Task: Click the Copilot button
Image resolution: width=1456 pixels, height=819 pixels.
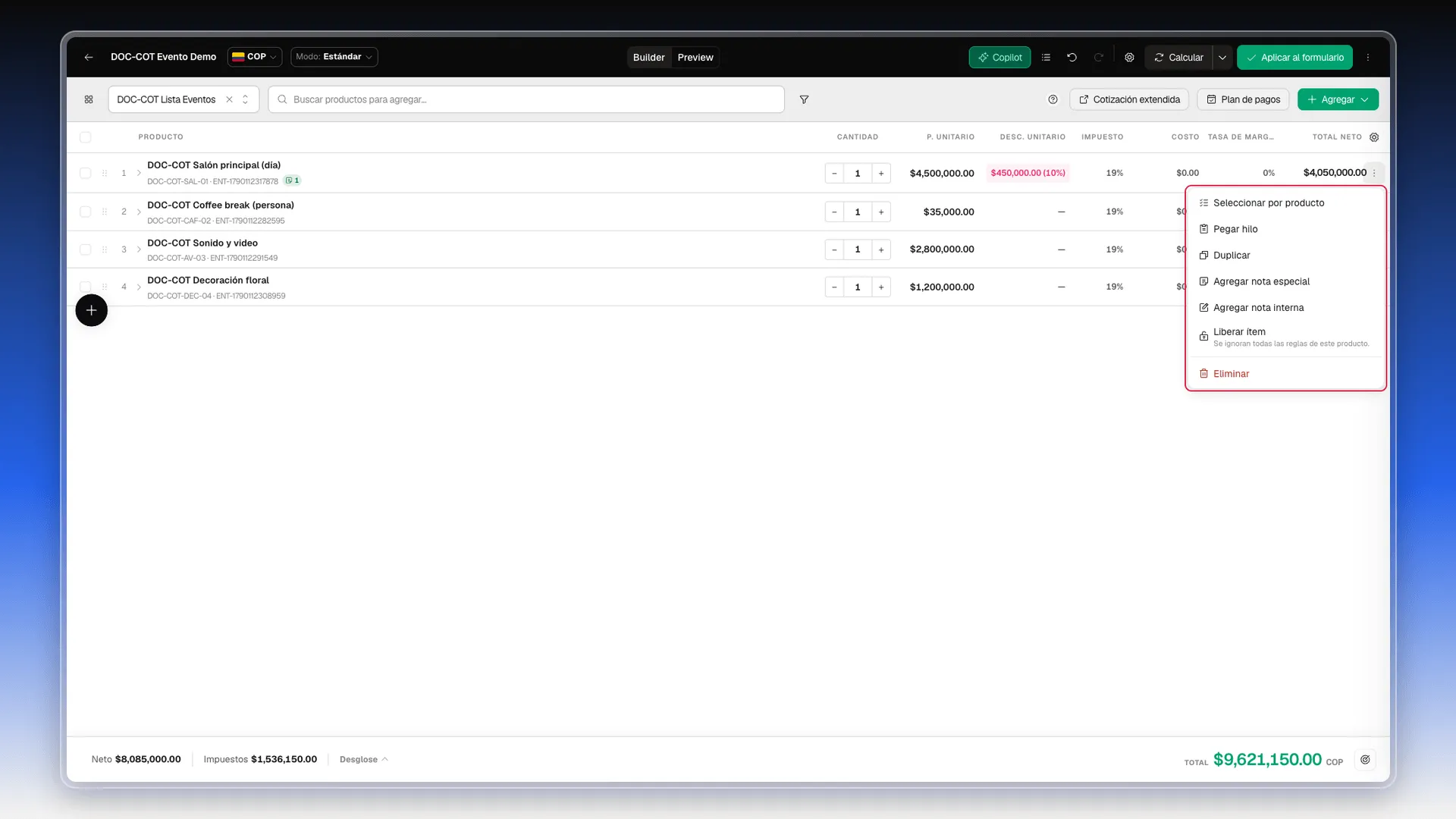Action: point(999,57)
